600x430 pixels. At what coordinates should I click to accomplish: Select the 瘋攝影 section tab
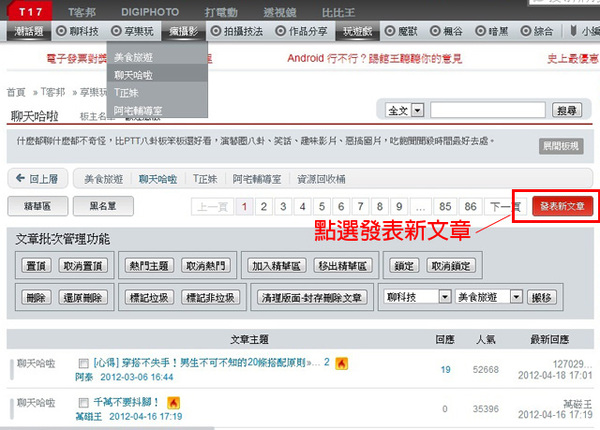coord(184,31)
